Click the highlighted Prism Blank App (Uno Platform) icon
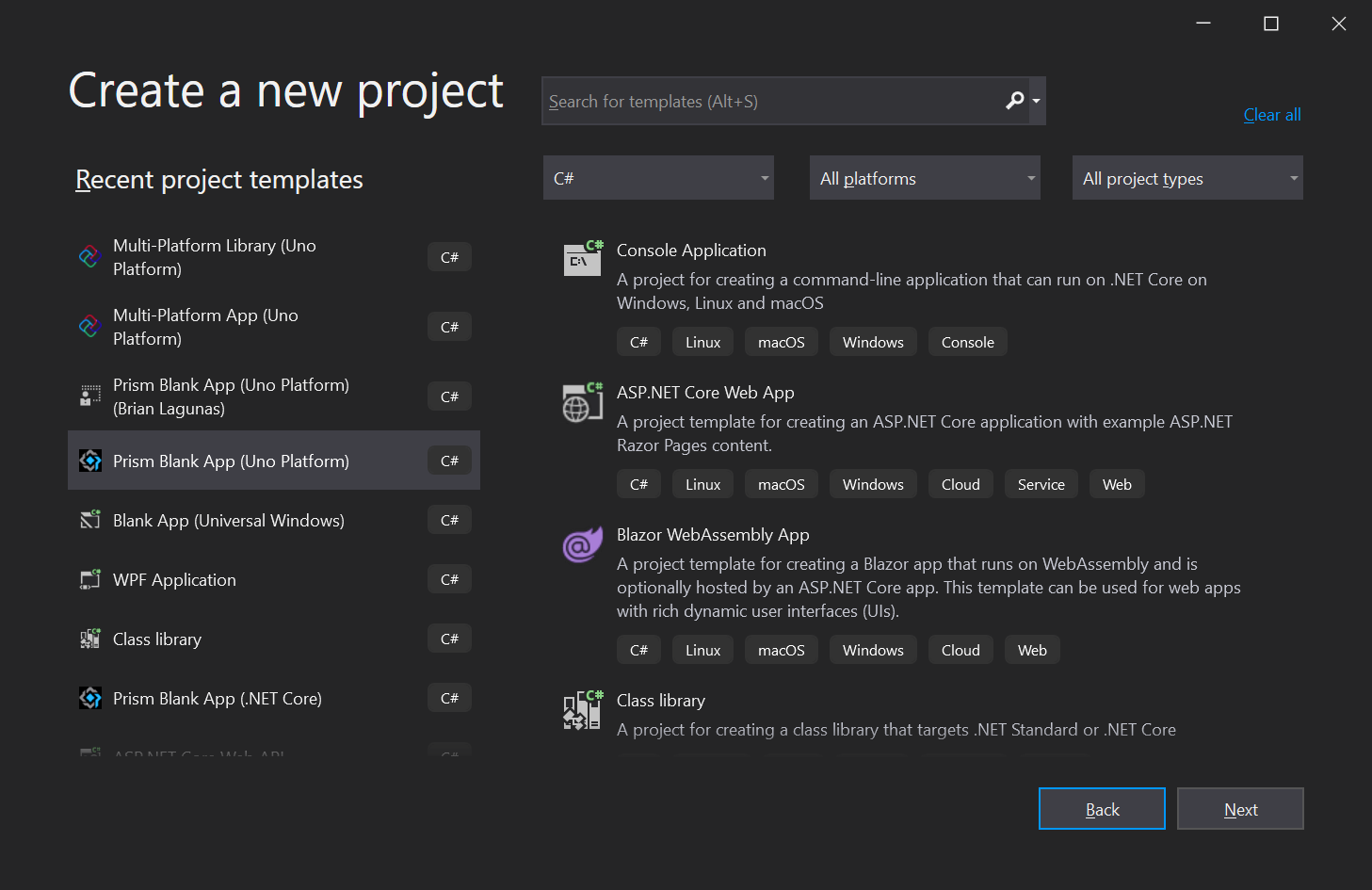Viewport: 1372px width, 890px height. (x=90, y=461)
